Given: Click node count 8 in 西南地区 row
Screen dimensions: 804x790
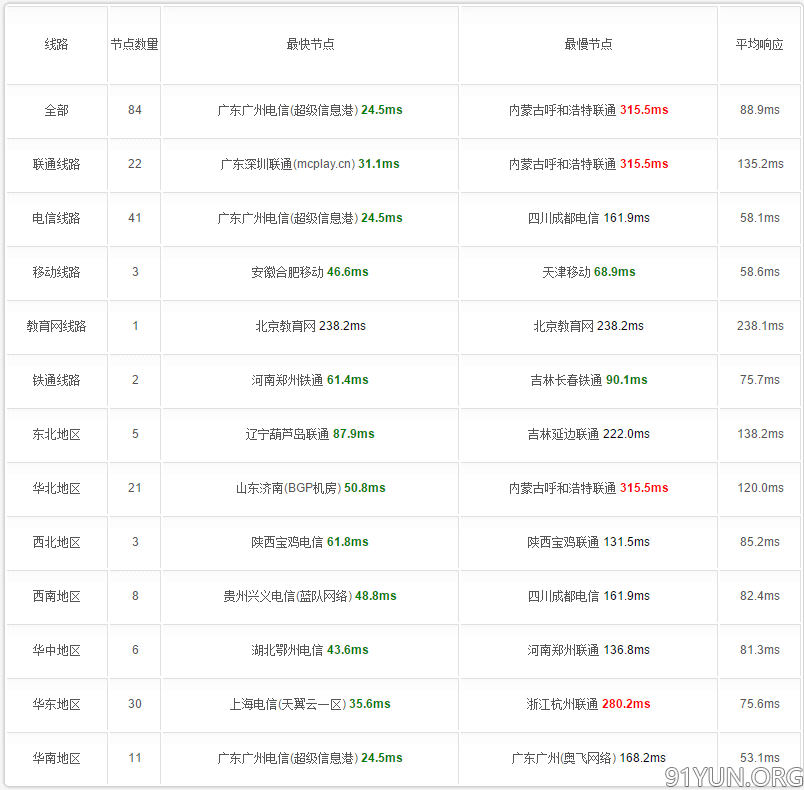Looking at the screenshot, I should coord(135,596).
